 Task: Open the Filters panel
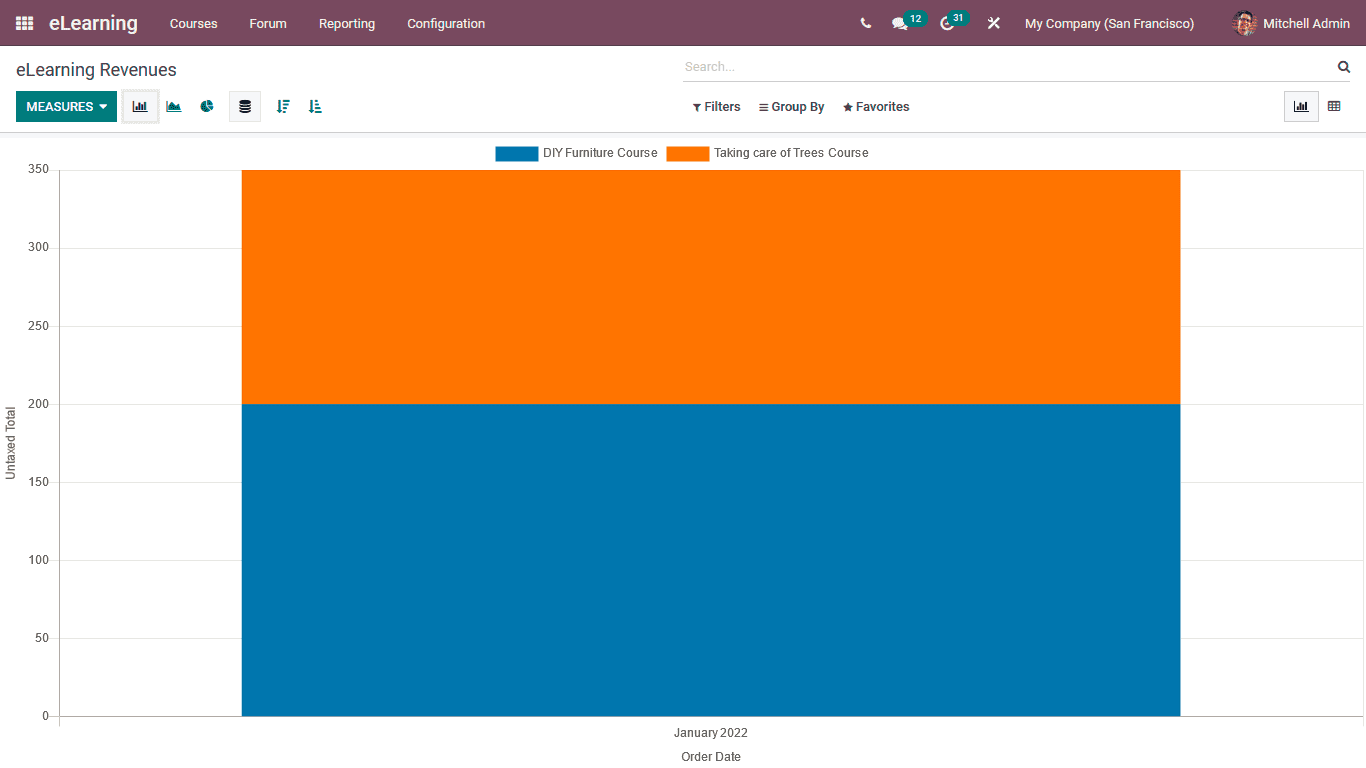pyautogui.click(x=716, y=106)
